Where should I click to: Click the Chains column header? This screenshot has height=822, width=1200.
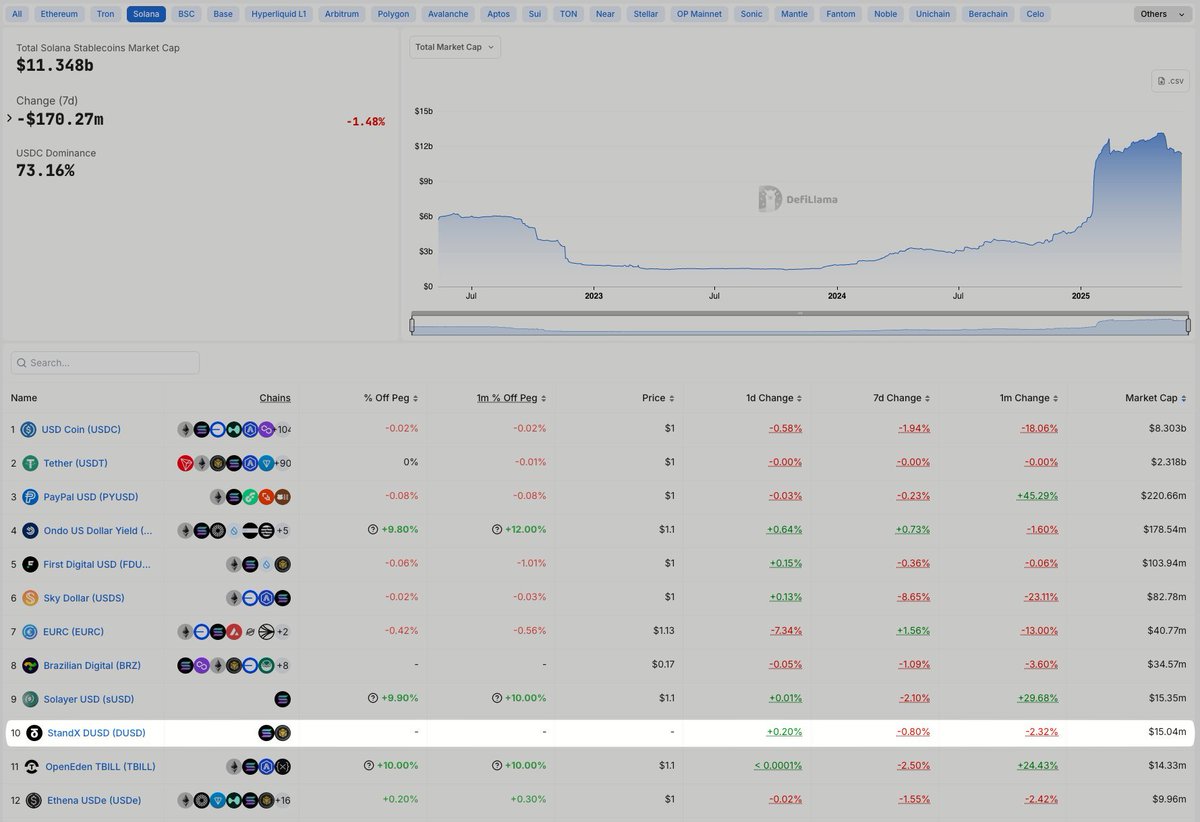click(x=275, y=398)
